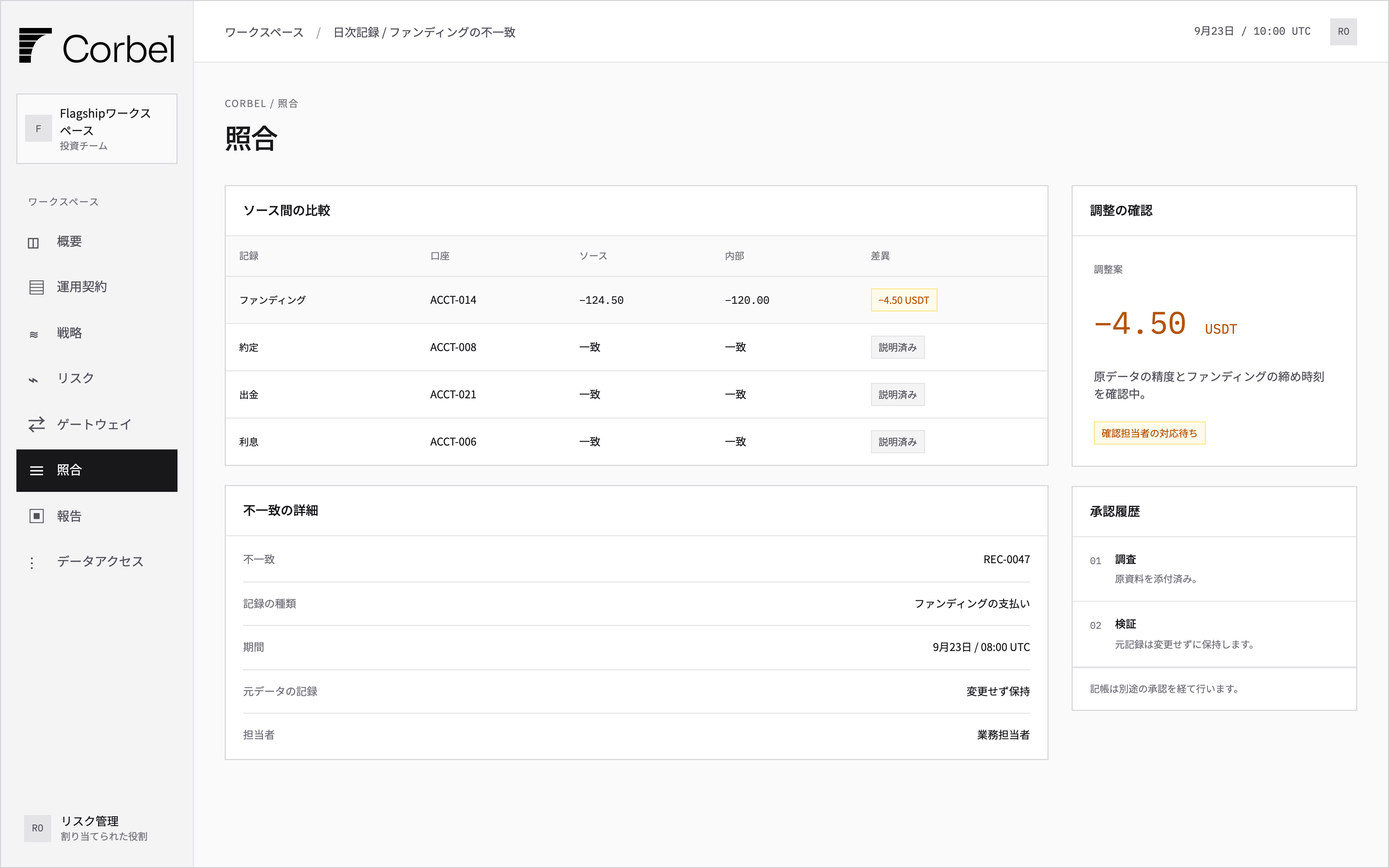Click the 戦略 wave icon
1389x868 pixels.
(34, 334)
